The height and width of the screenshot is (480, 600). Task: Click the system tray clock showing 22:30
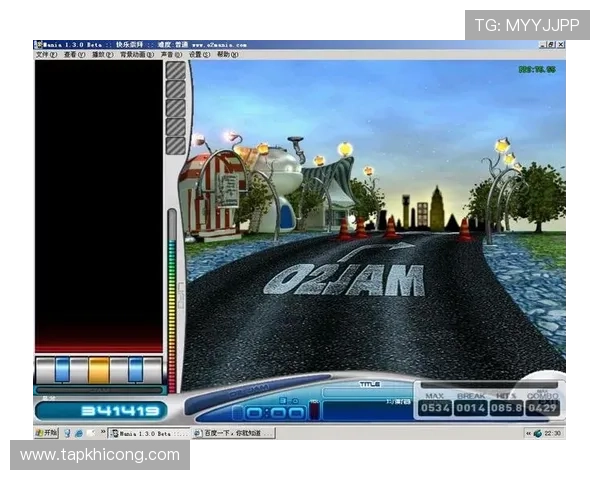553,433
